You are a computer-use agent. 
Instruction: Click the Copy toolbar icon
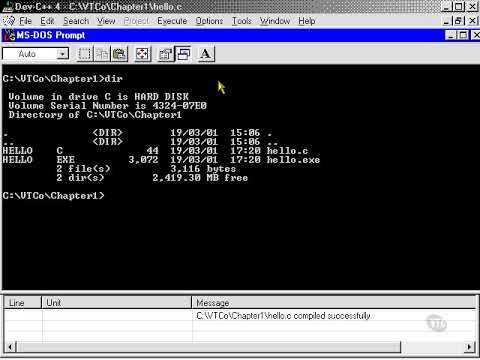102,54
